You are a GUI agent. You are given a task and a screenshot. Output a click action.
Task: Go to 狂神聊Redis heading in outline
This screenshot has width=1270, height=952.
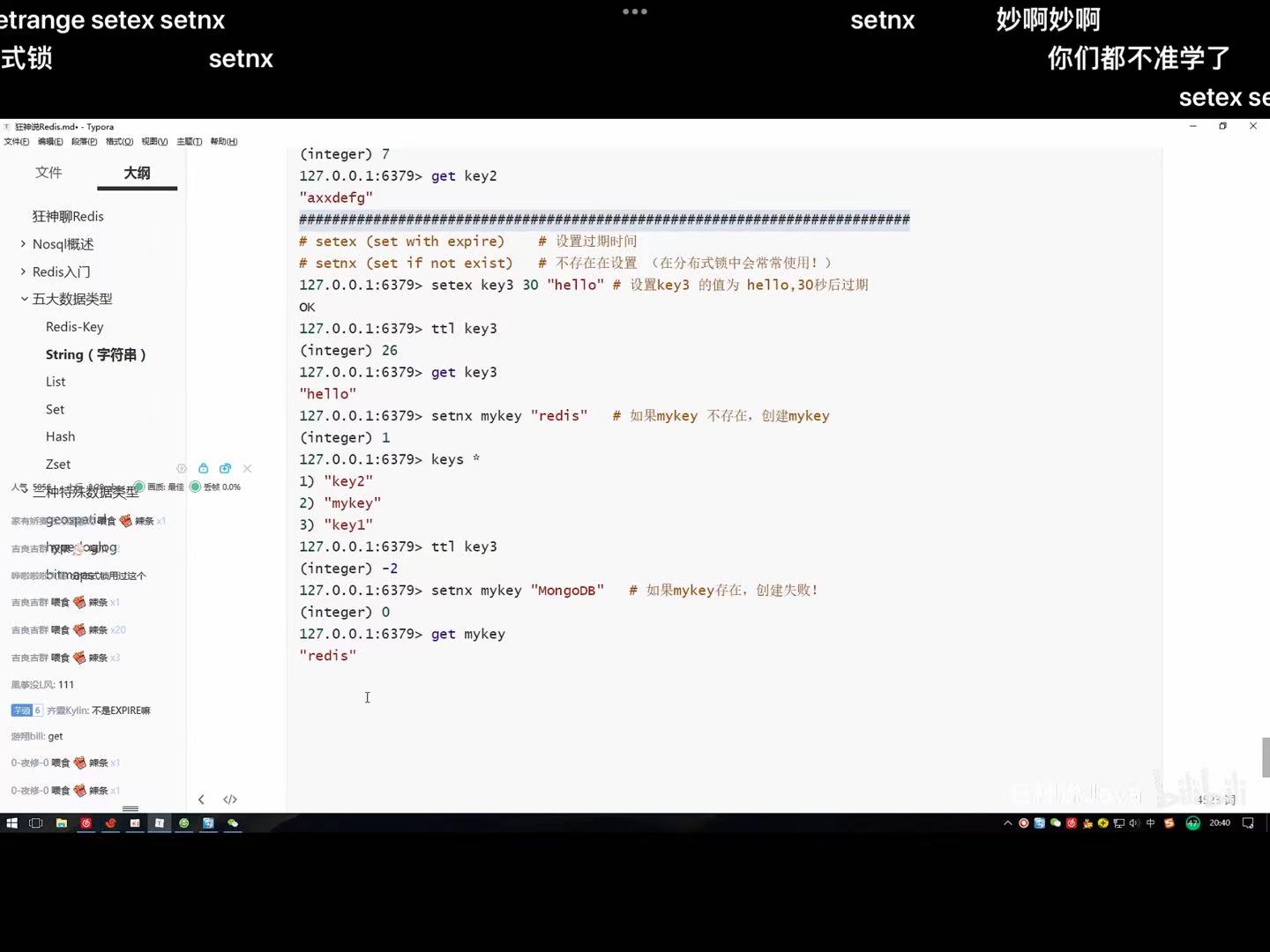pos(68,216)
